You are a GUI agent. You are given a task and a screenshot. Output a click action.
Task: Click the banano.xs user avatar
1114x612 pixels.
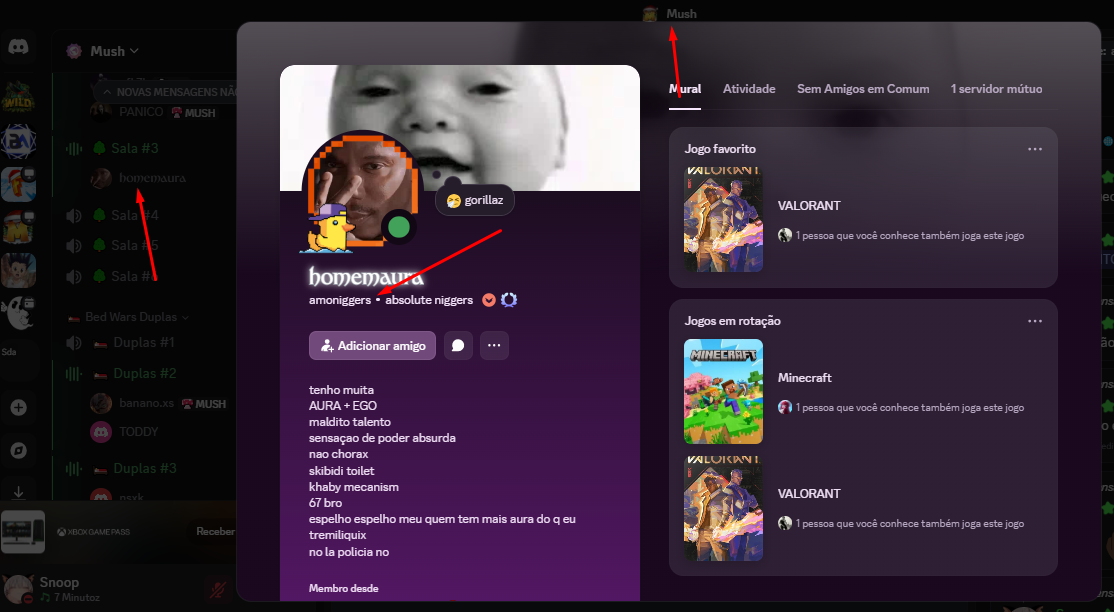[x=101, y=403]
